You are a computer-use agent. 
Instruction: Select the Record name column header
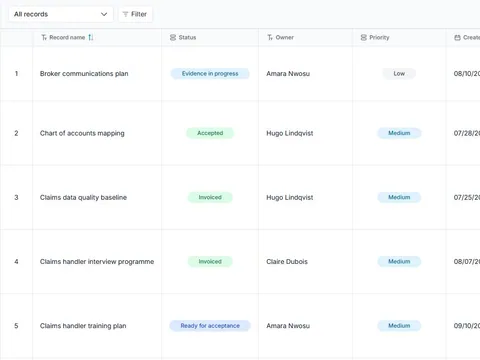tap(97, 37)
